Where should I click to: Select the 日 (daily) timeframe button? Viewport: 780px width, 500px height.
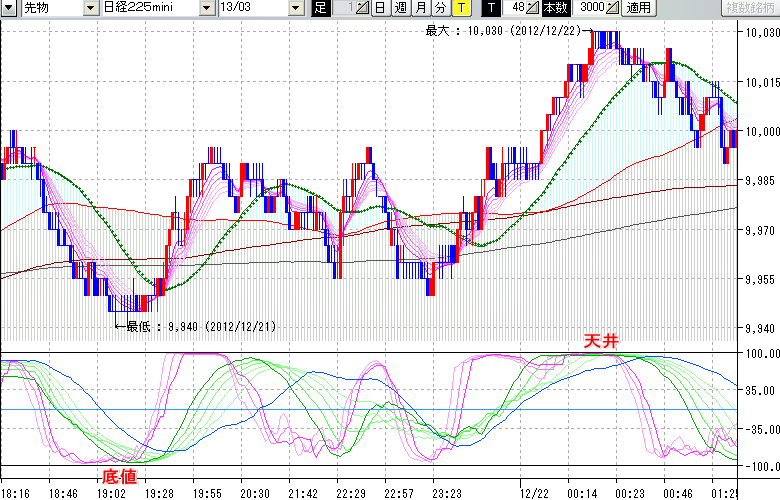[380, 8]
